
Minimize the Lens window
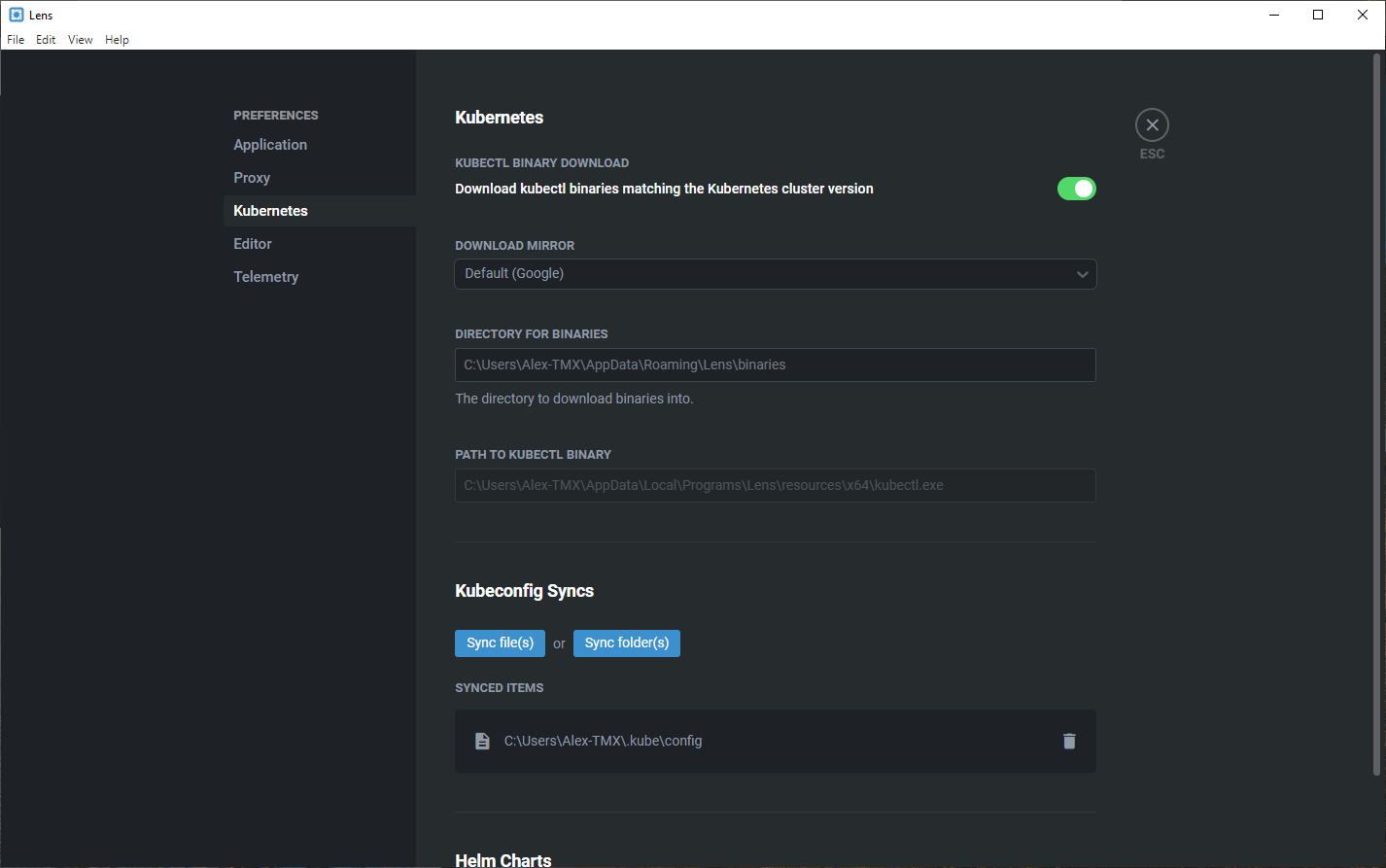(1273, 15)
